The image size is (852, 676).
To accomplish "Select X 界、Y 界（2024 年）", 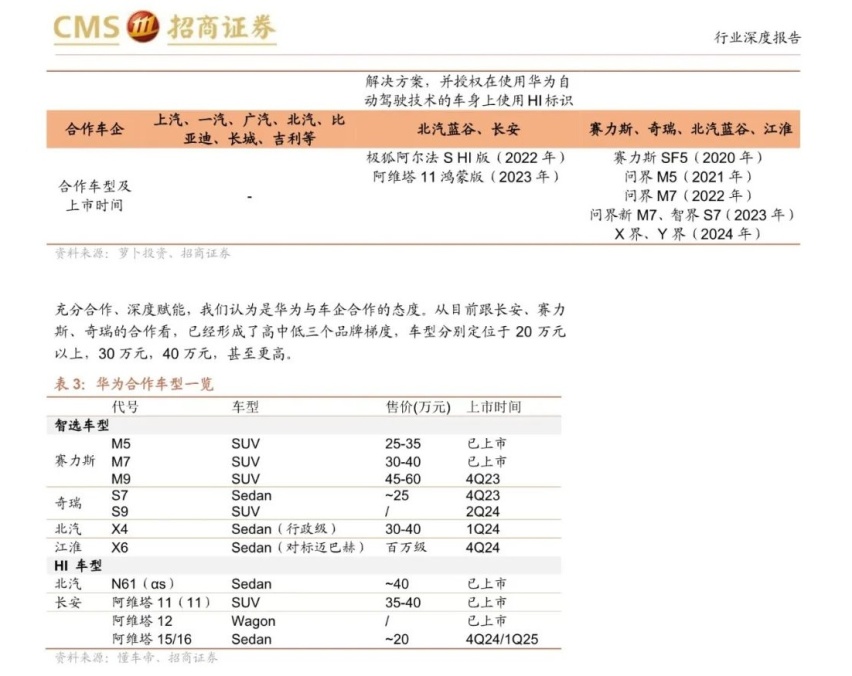I will [688, 234].
